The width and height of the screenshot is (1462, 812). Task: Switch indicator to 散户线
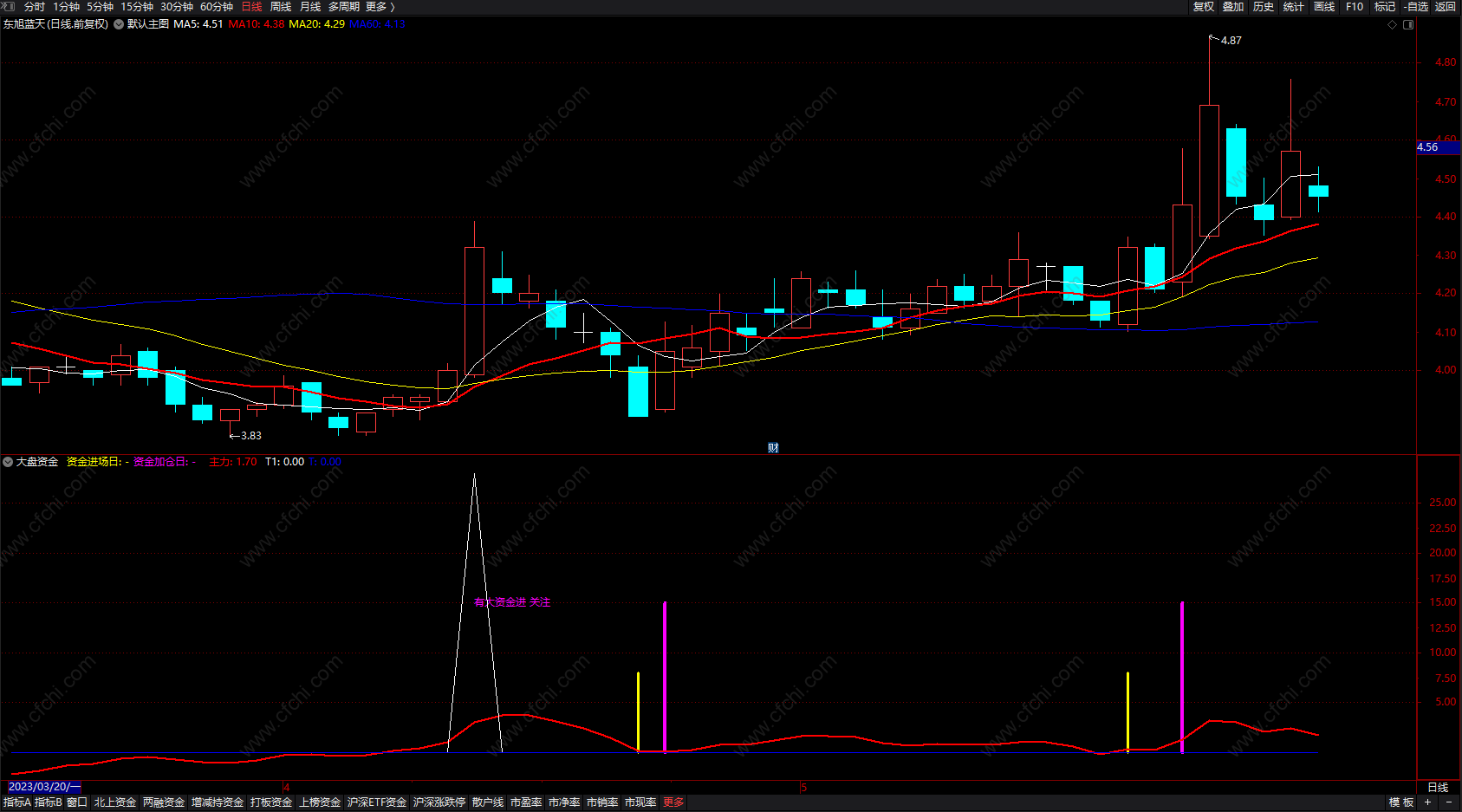coord(488,802)
